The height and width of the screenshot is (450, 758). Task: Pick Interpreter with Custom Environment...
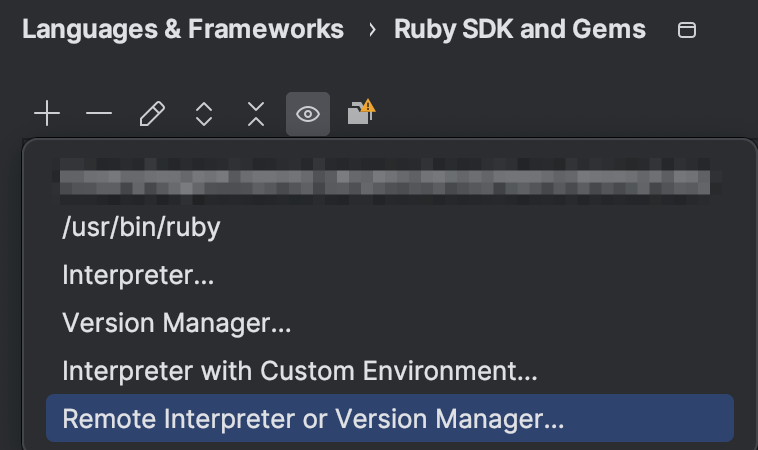tap(300, 371)
